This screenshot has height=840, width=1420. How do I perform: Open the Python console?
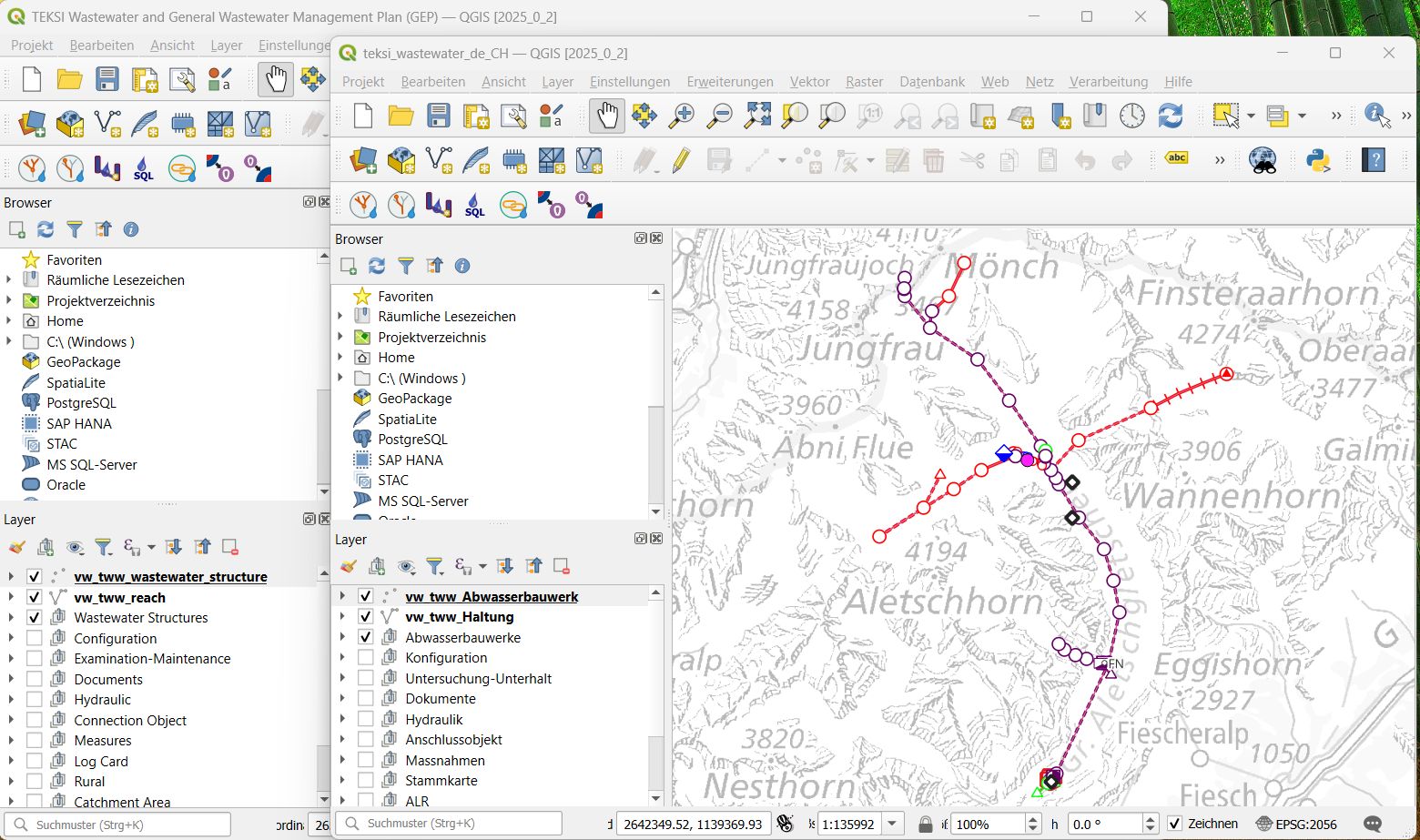(1318, 161)
